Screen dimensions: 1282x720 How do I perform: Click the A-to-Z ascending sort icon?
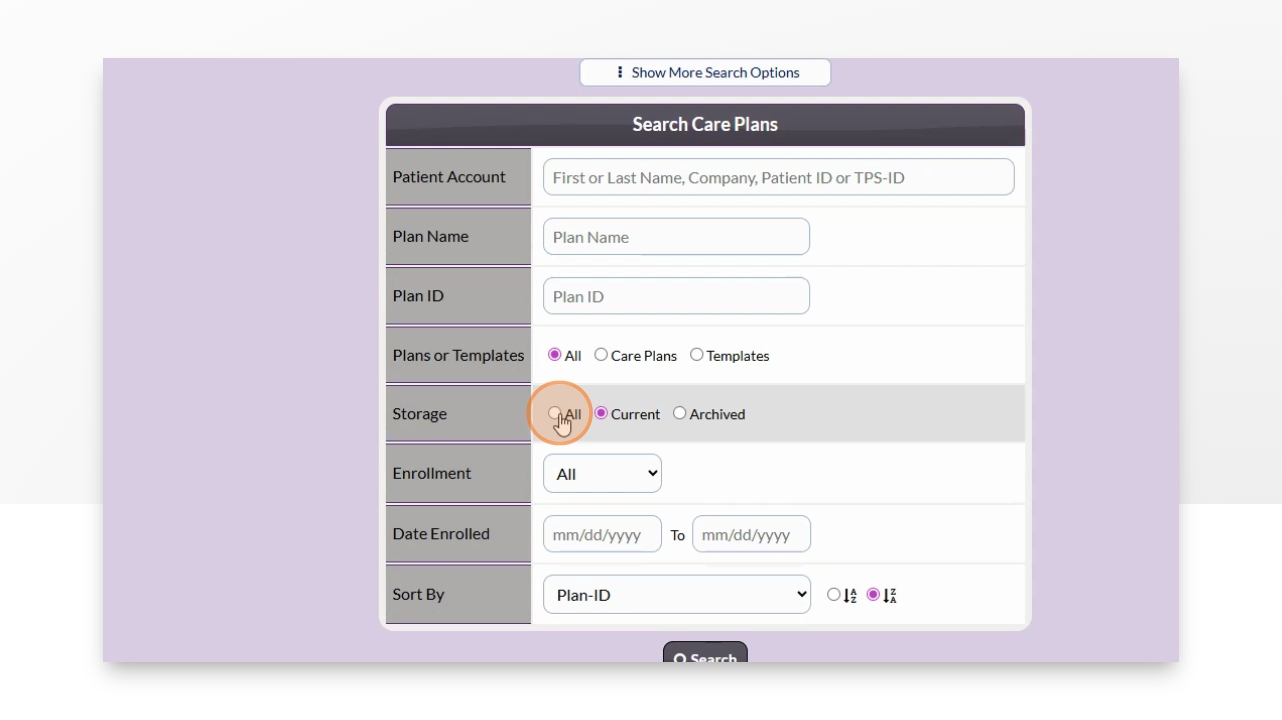click(x=850, y=595)
